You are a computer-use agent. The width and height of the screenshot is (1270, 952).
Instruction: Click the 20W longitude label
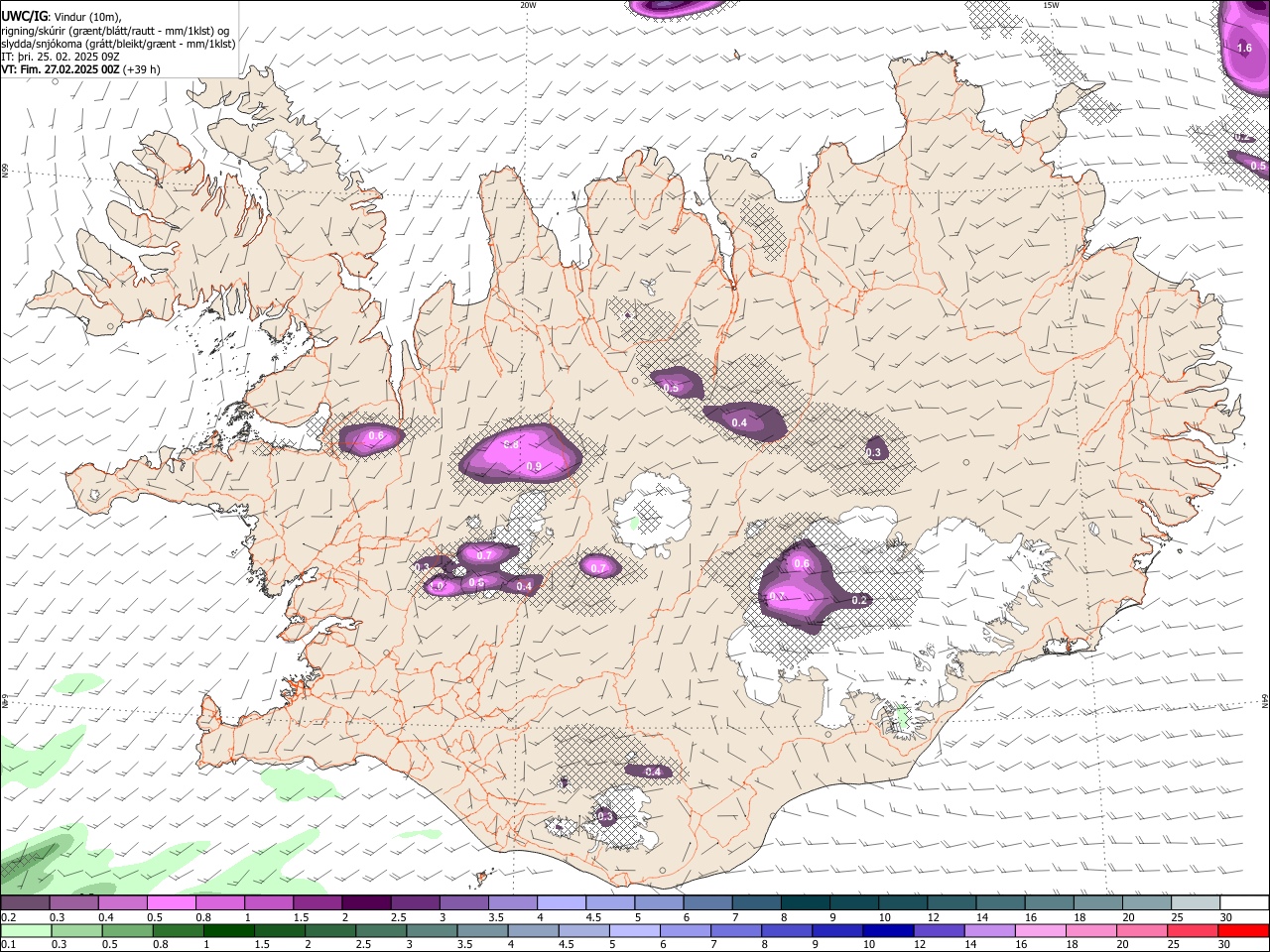528,5
